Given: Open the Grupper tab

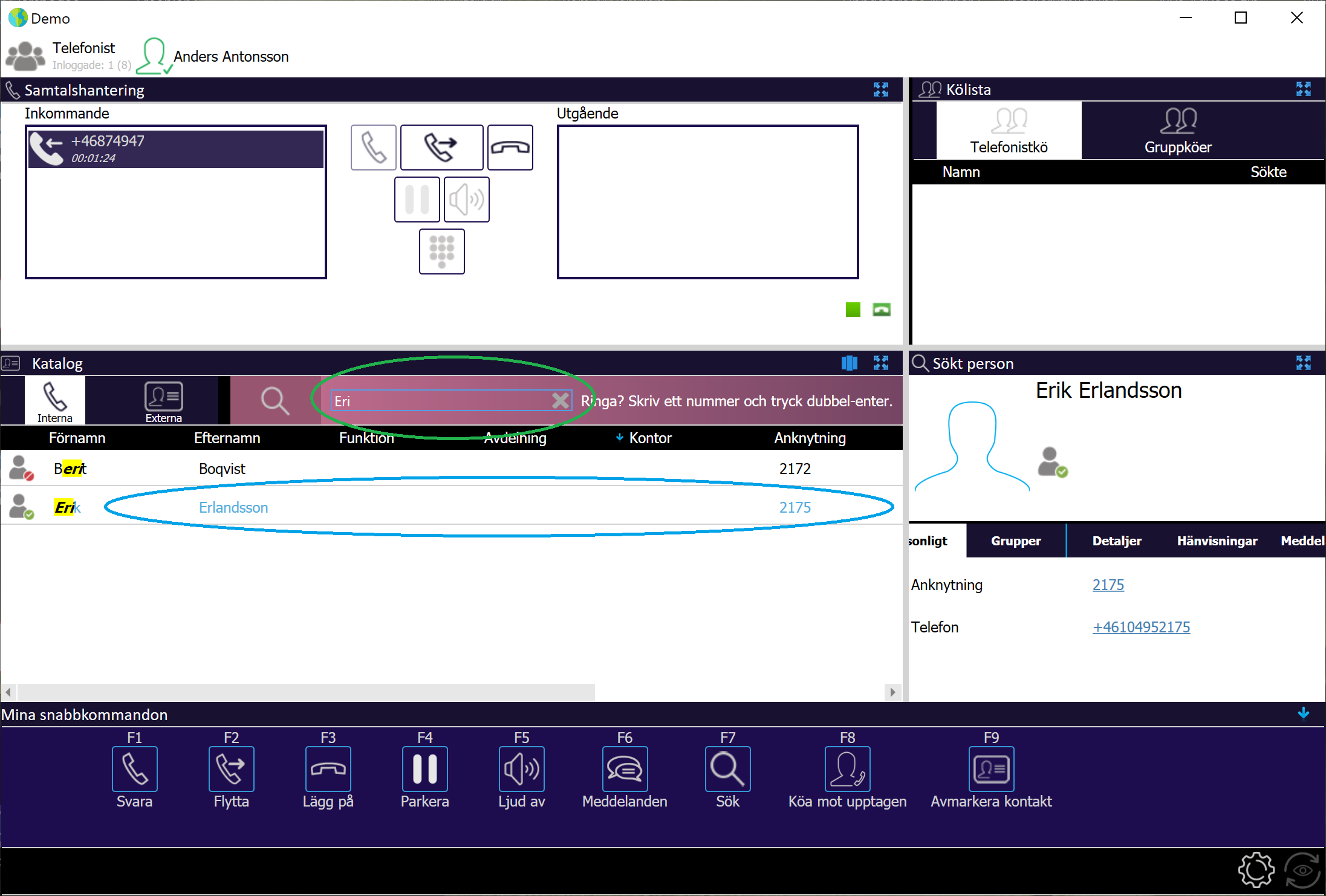Looking at the screenshot, I should click(1016, 541).
